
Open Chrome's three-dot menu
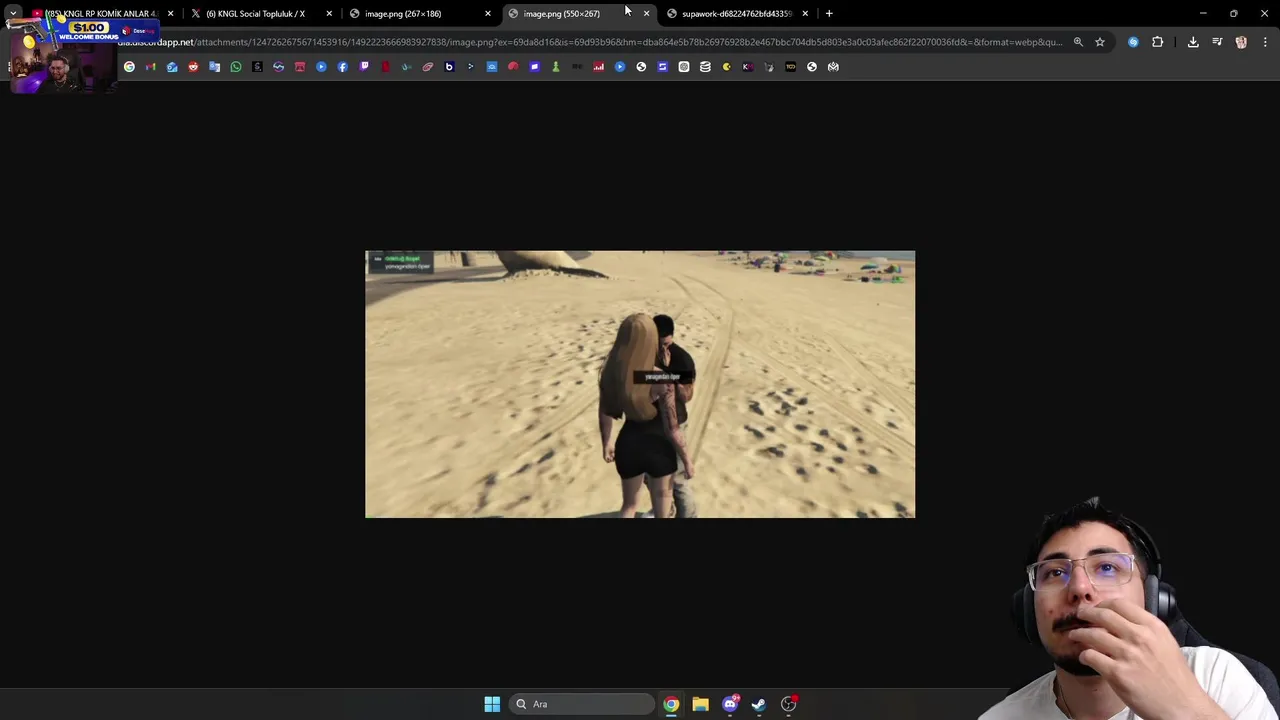tap(1265, 42)
